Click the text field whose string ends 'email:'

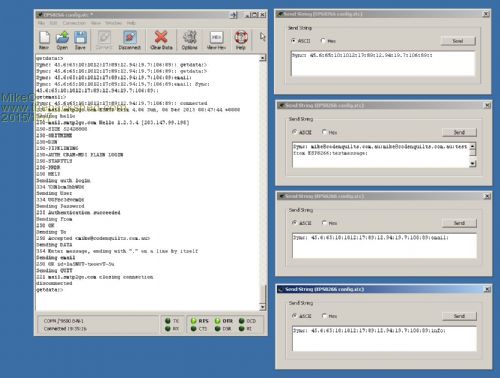(x=384, y=246)
